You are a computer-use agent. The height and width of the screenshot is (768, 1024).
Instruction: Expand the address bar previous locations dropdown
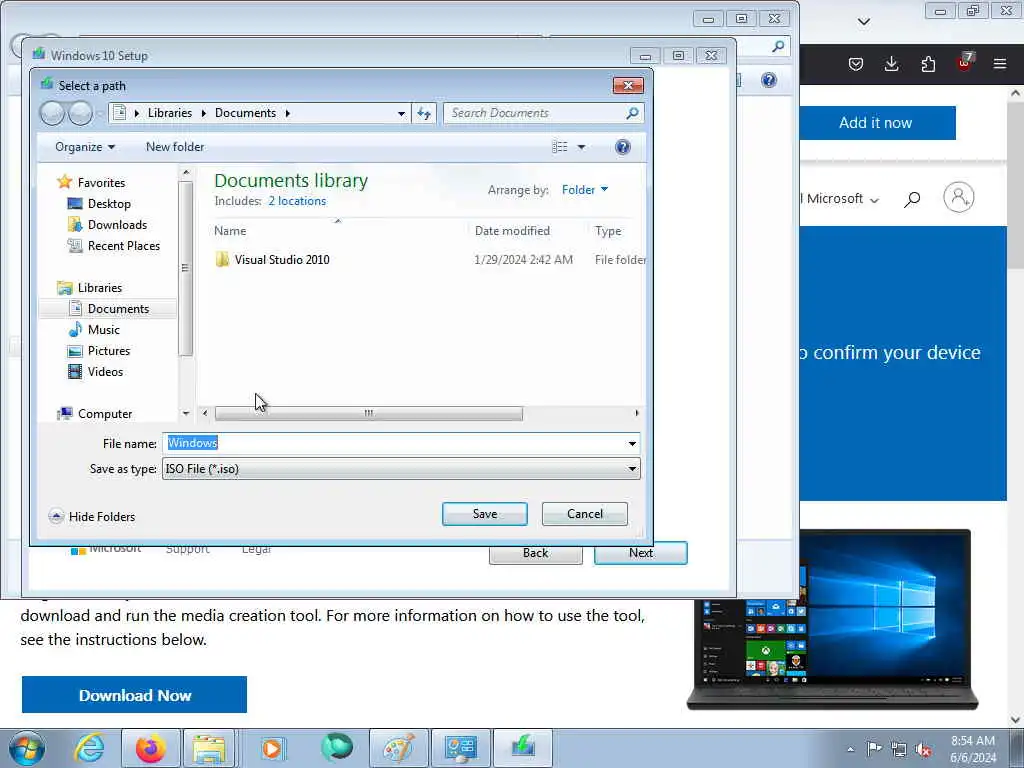coord(401,114)
